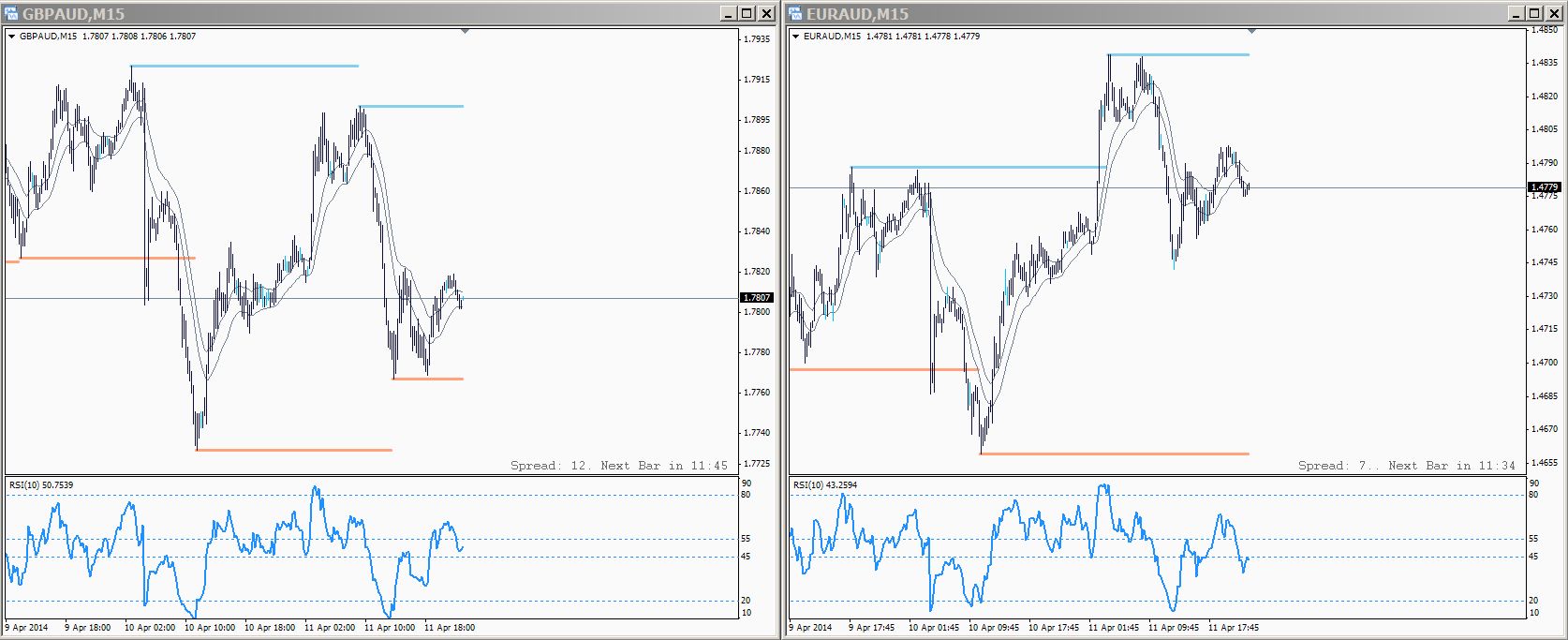Click the 1.4835 price scale label
Image resolution: width=1568 pixels, height=640 pixels.
pos(1544,63)
